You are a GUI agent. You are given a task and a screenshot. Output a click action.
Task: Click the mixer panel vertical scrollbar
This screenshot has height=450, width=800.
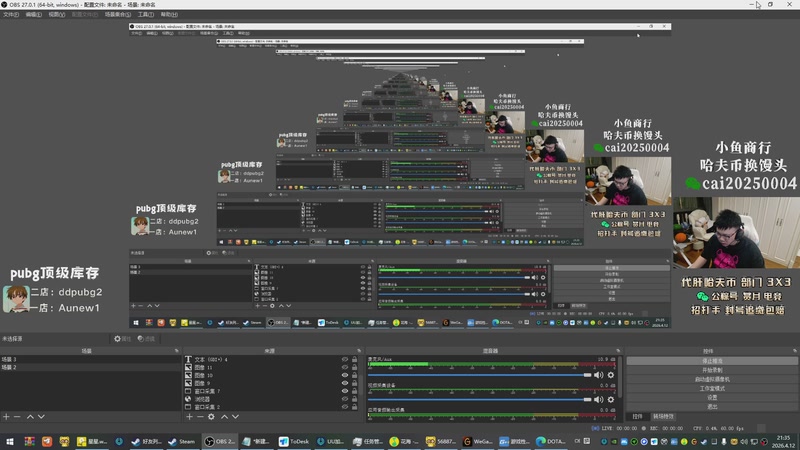[x=620, y=378]
